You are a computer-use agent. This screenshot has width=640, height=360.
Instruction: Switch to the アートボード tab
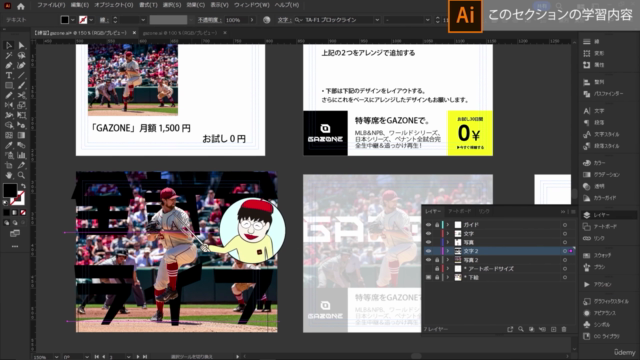(460, 211)
